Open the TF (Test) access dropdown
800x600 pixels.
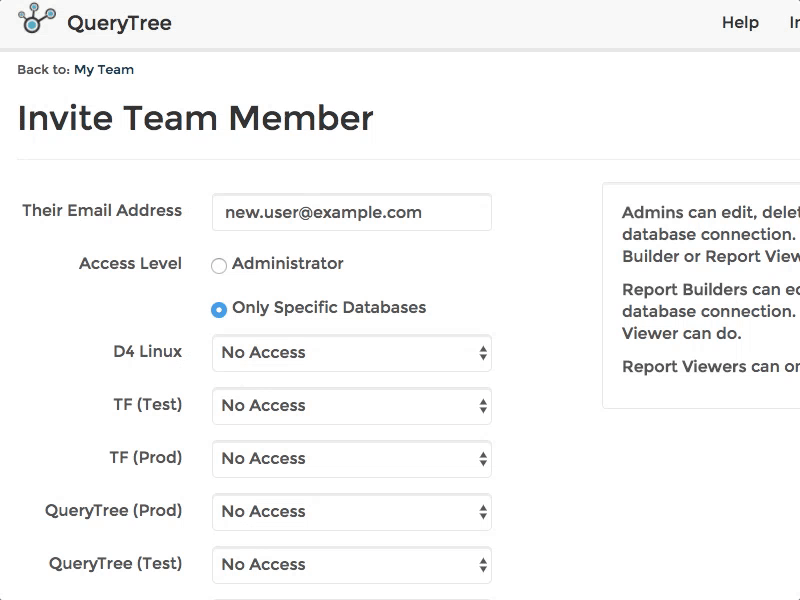pos(352,406)
